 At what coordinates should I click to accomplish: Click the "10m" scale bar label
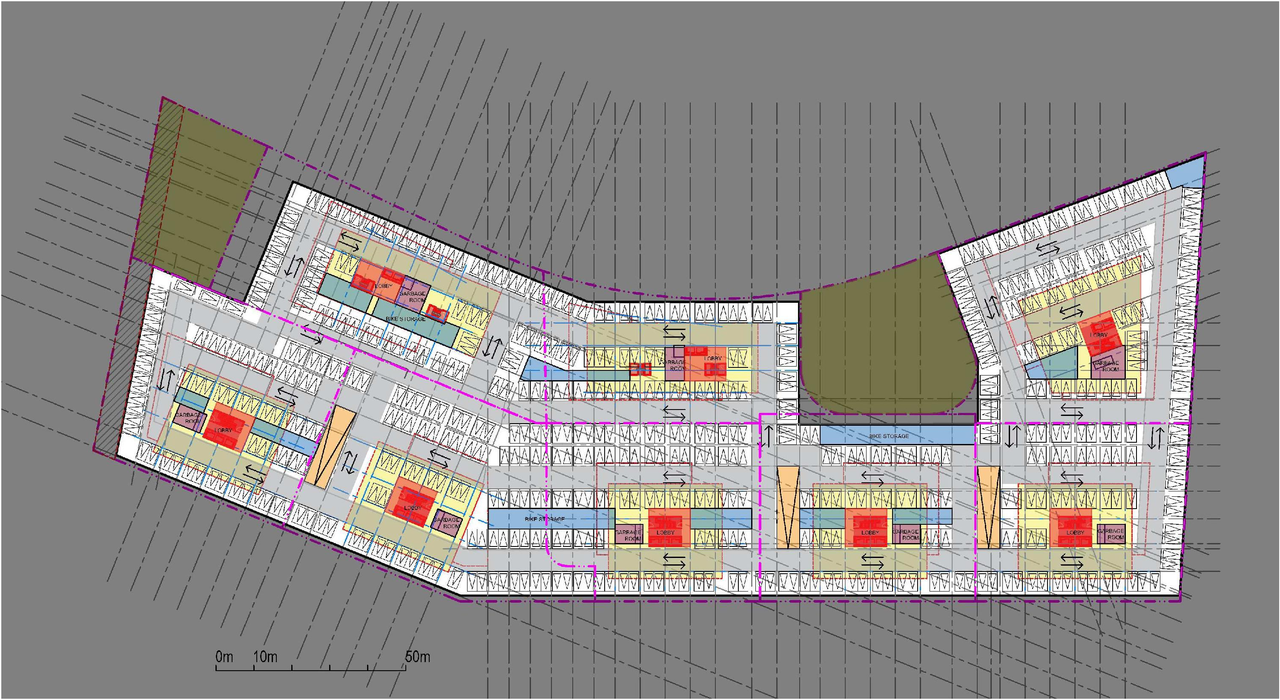tap(265, 657)
